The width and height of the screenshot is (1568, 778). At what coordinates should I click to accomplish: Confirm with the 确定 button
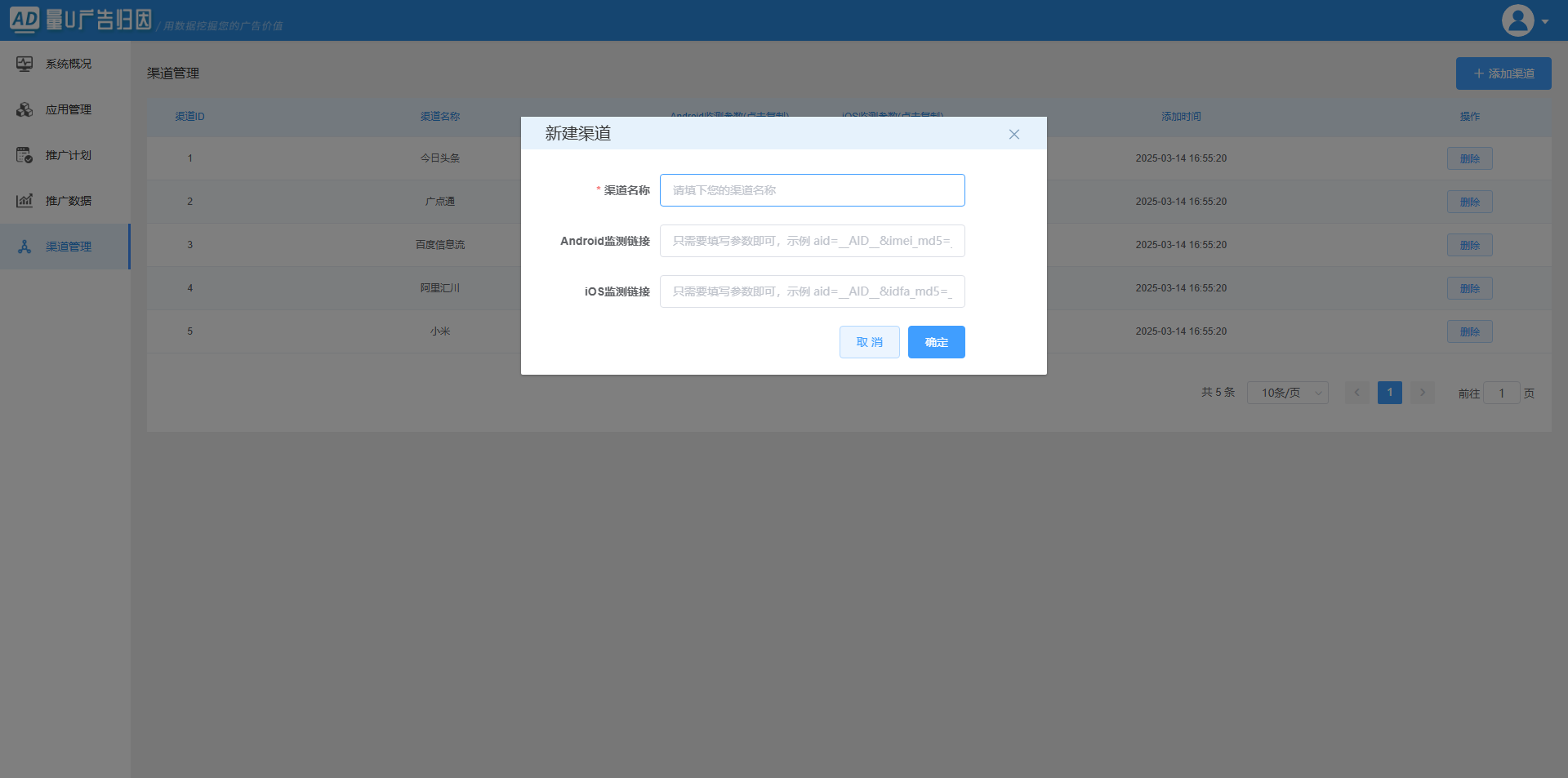[937, 342]
